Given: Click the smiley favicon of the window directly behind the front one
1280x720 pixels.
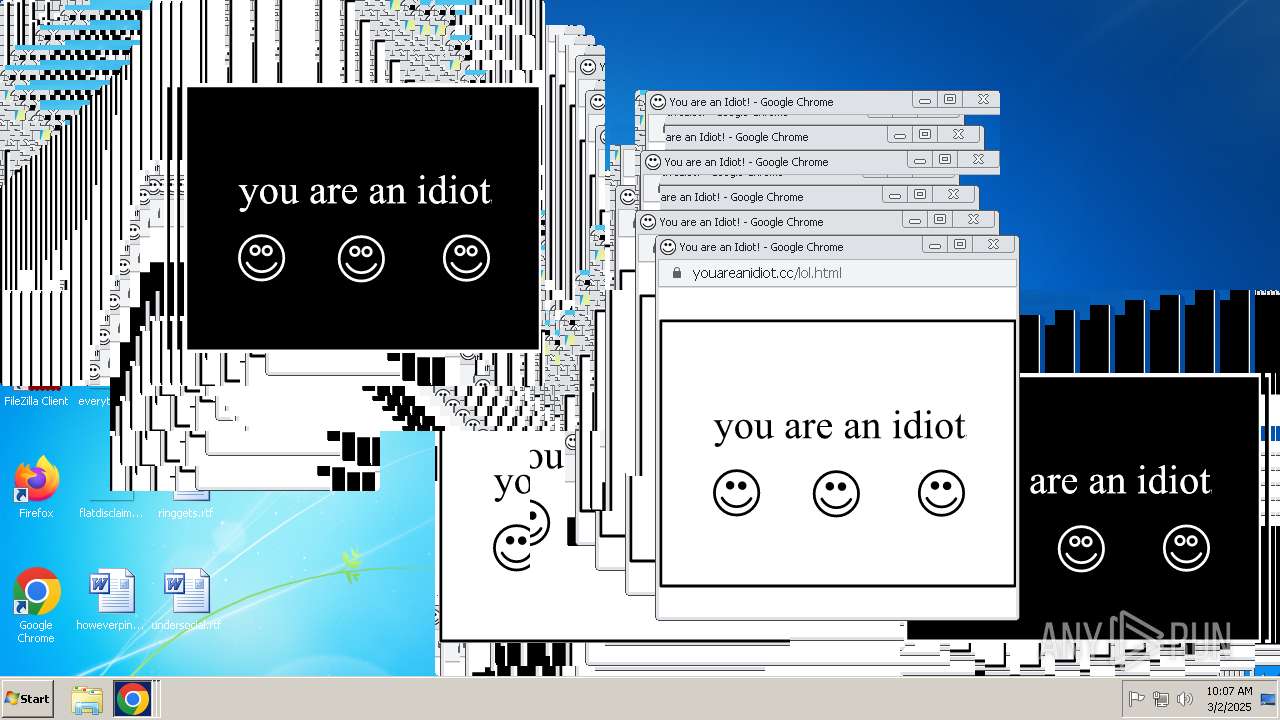Looking at the screenshot, I should pyautogui.click(x=648, y=221).
